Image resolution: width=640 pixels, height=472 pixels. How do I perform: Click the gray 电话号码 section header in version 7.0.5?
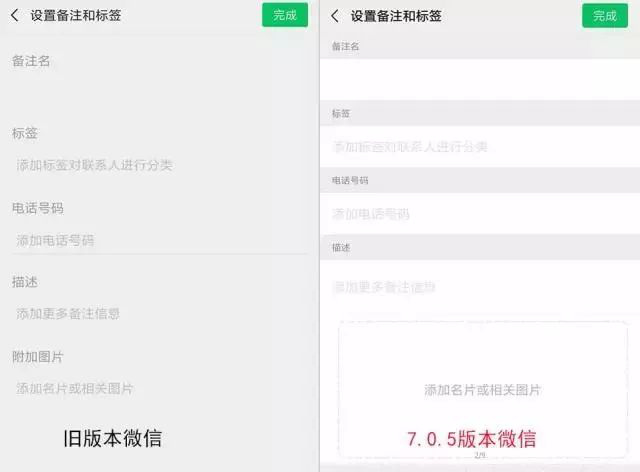[350, 181]
